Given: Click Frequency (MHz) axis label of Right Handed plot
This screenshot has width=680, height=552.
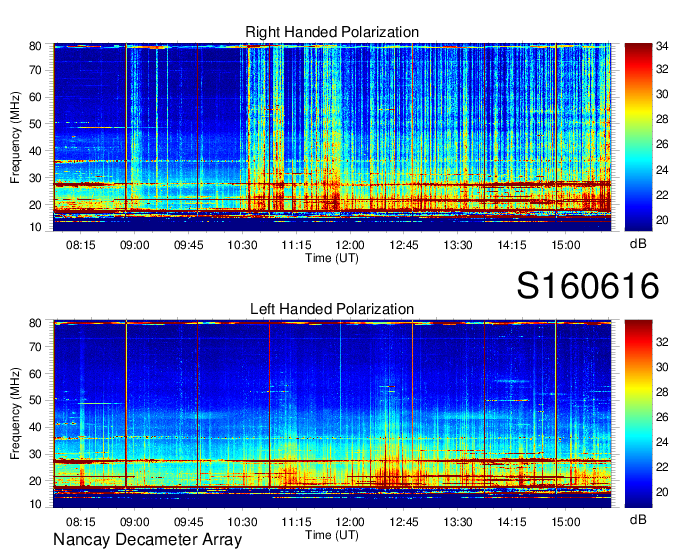Looking at the screenshot, I should [x=15, y=137].
